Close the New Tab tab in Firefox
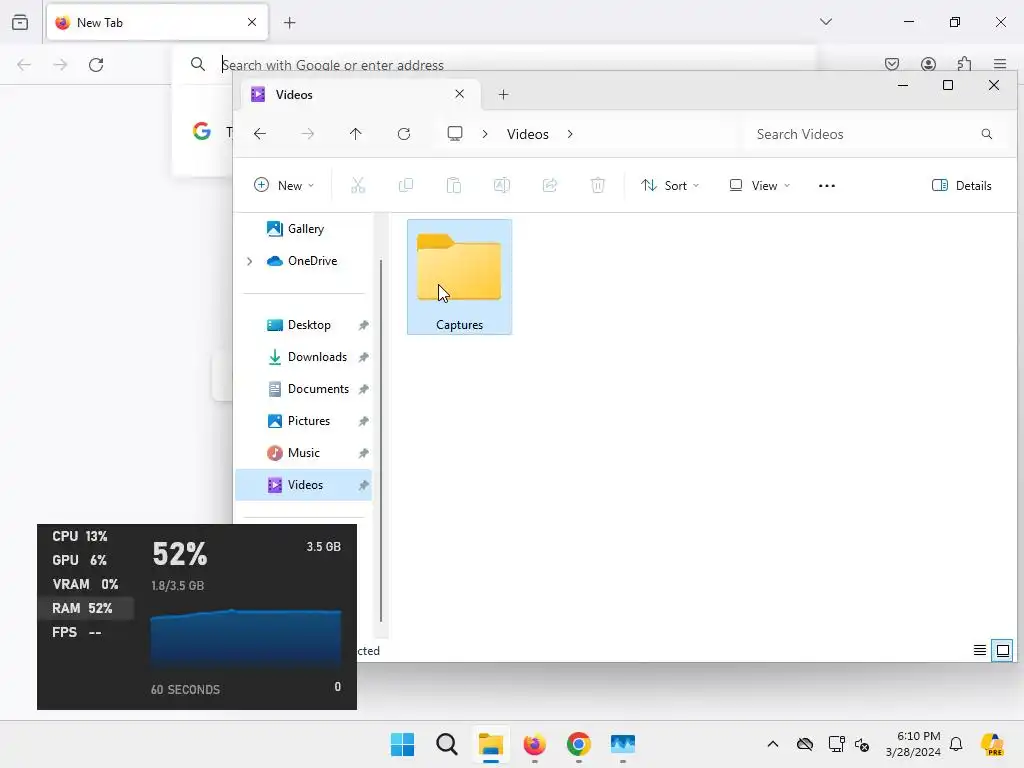Screen dimensions: 1024x768 (x=252, y=22)
